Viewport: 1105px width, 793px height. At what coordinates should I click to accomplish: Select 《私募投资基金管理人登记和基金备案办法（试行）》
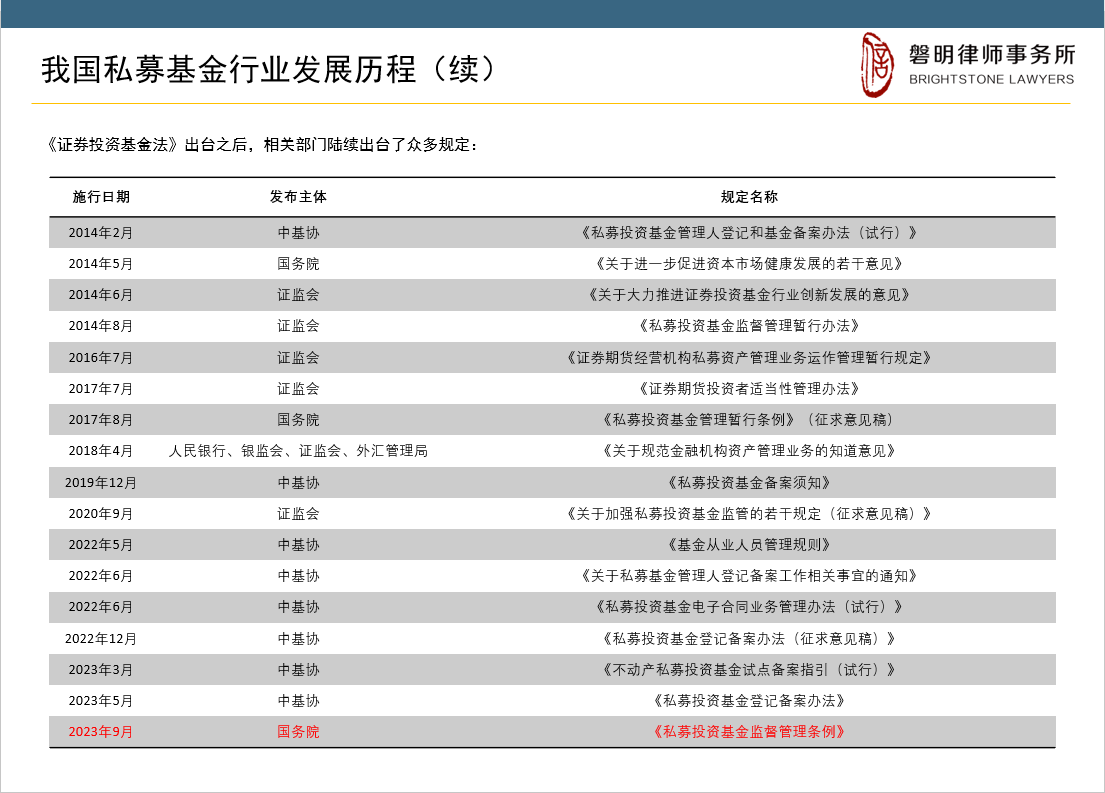[749, 233]
